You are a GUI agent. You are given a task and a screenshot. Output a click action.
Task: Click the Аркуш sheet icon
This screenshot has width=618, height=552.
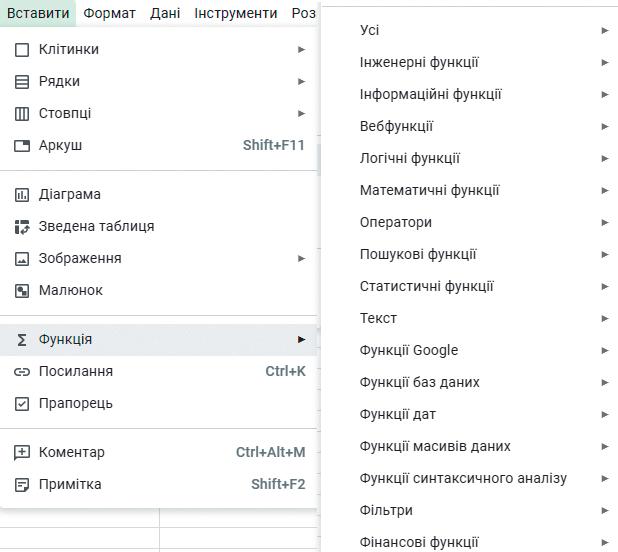(x=22, y=145)
